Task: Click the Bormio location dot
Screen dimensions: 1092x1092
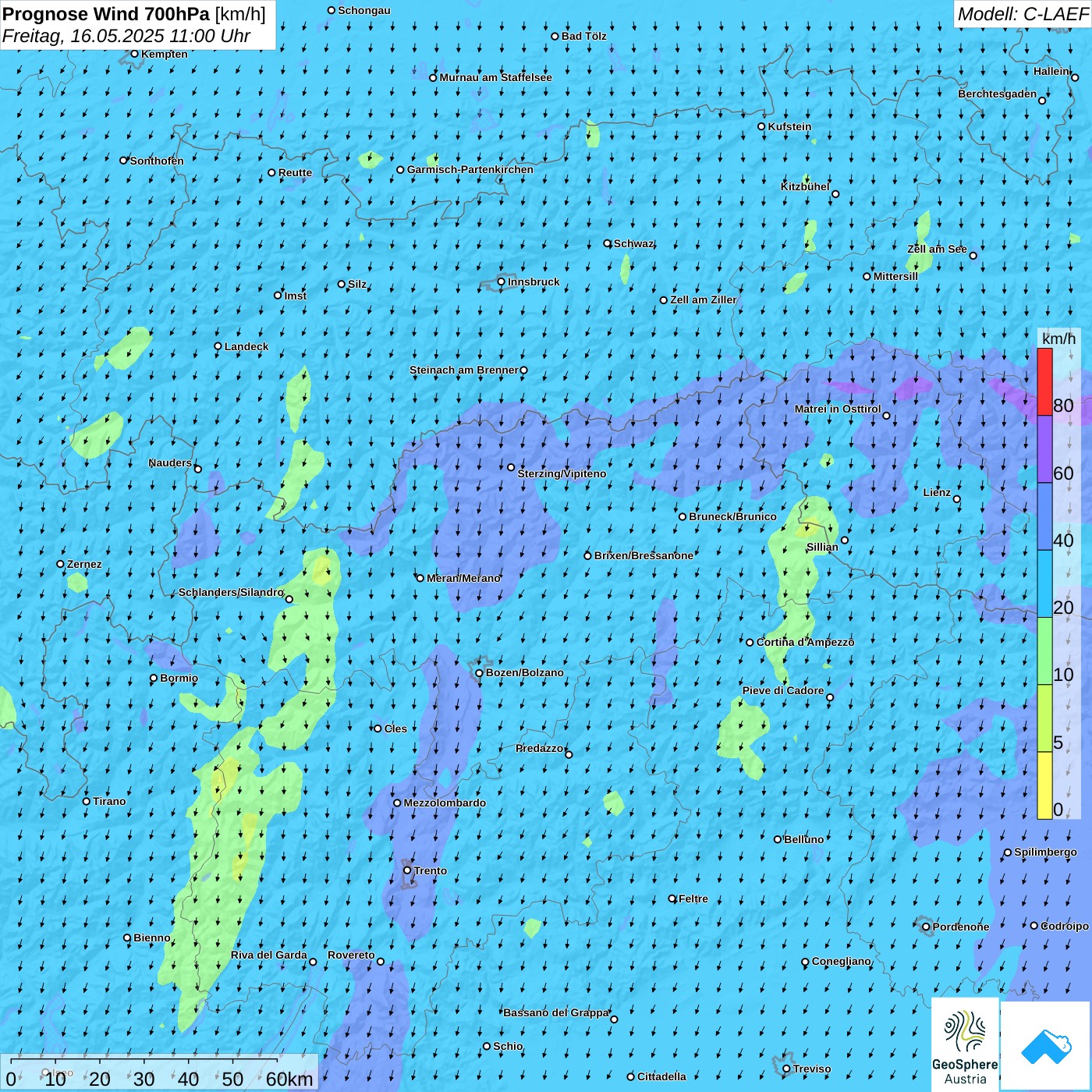Action: (x=154, y=678)
